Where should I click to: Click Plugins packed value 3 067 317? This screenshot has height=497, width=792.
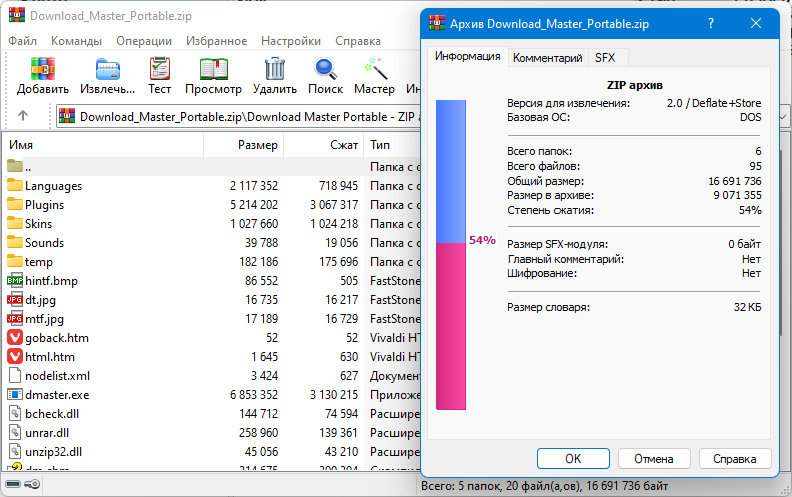pos(334,205)
